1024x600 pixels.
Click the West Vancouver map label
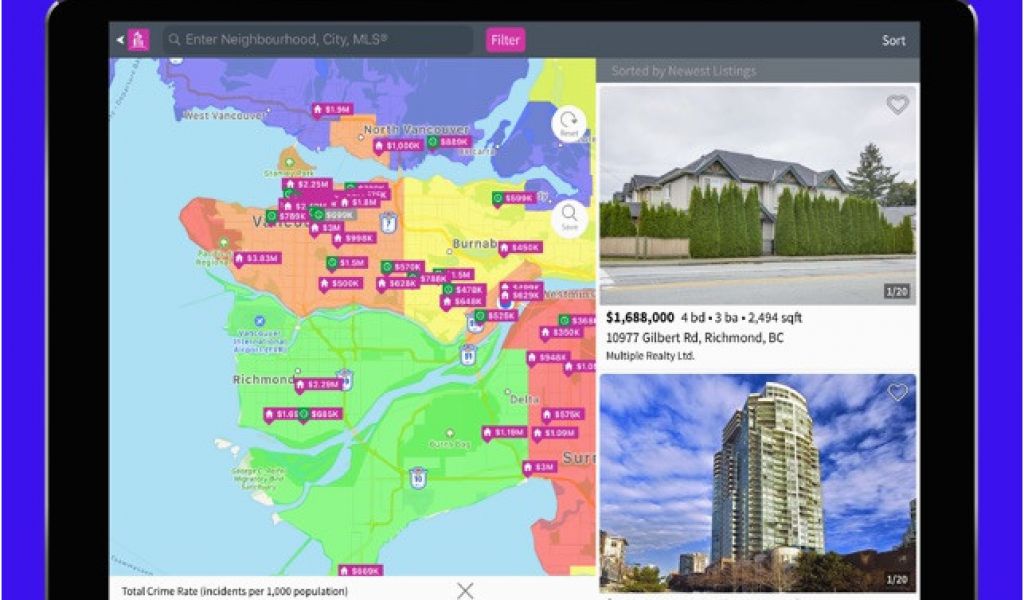click(225, 116)
